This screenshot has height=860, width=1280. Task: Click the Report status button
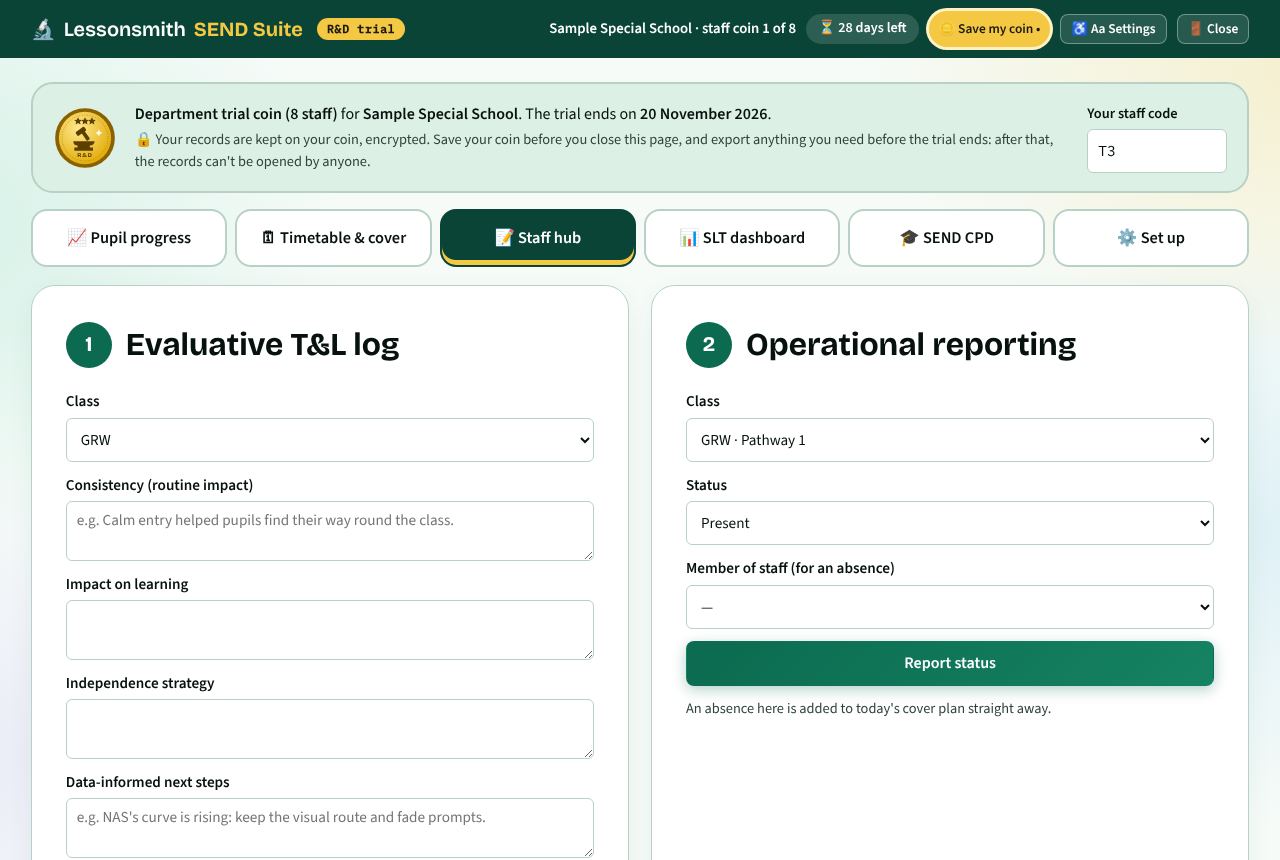click(950, 663)
